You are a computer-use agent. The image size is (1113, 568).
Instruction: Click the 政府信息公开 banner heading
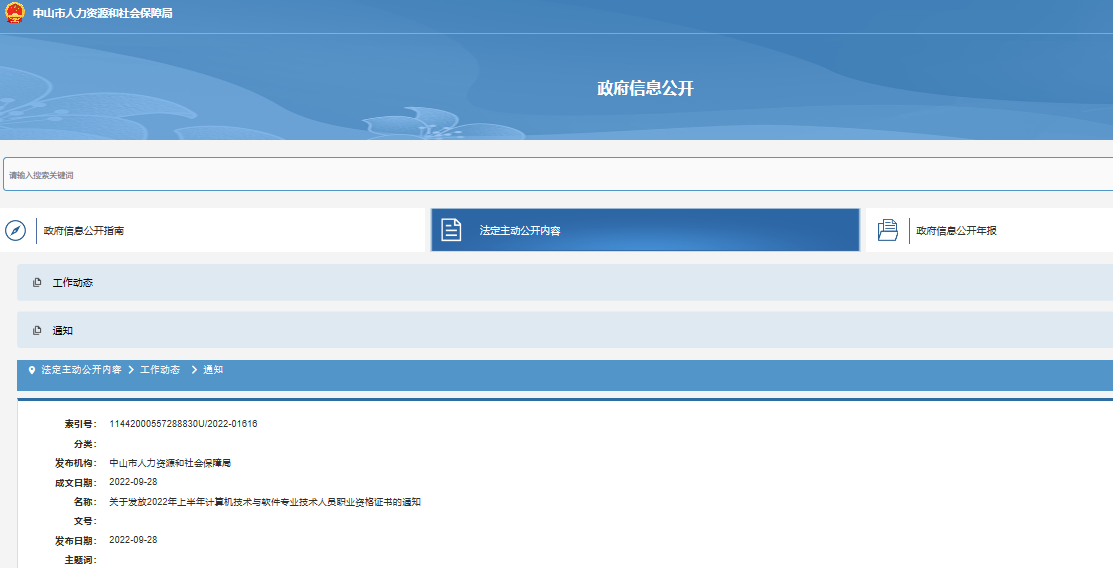[645, 89]
